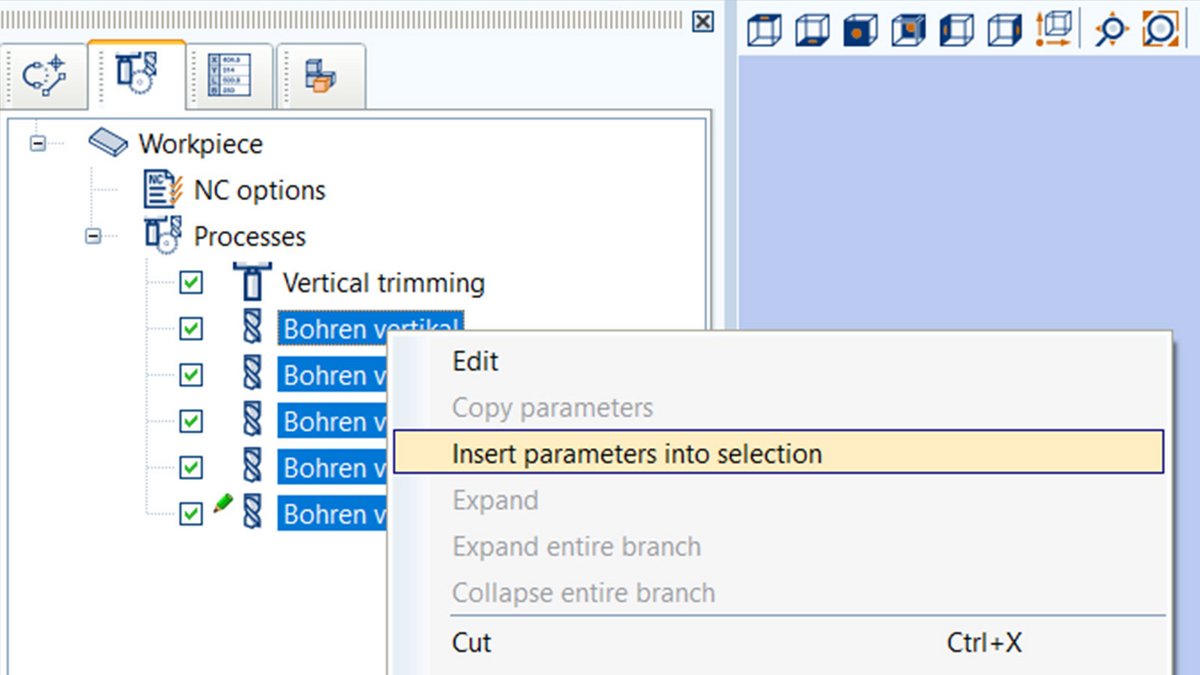Screen dimensions: 1200x675
Task: Toggle the last Bohren vertikal checkbox off
Action: pyautogui.click(x=190, y=513)
